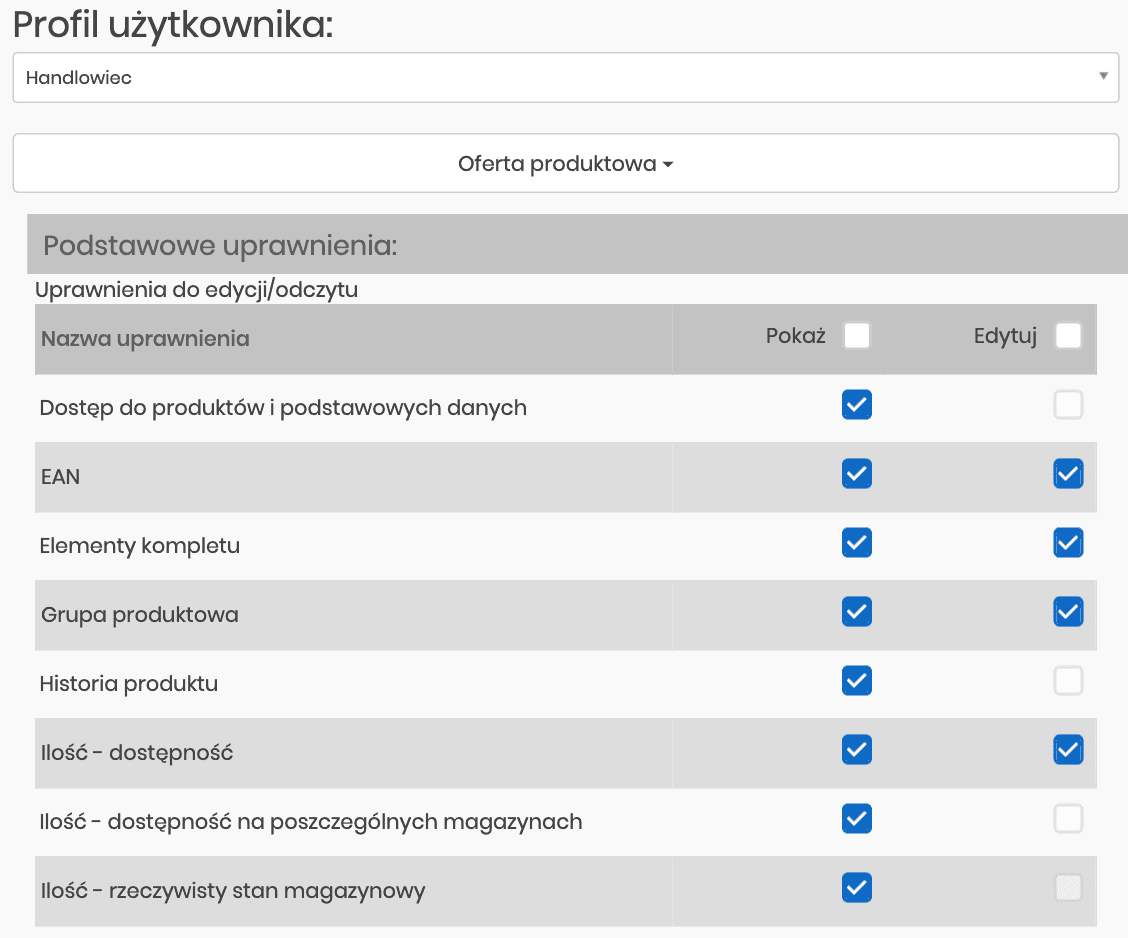This screenshot has width=1128, height=938.
Task: Uncheck Pokaż for Grupa produktowa
Action: click(856, 611)
